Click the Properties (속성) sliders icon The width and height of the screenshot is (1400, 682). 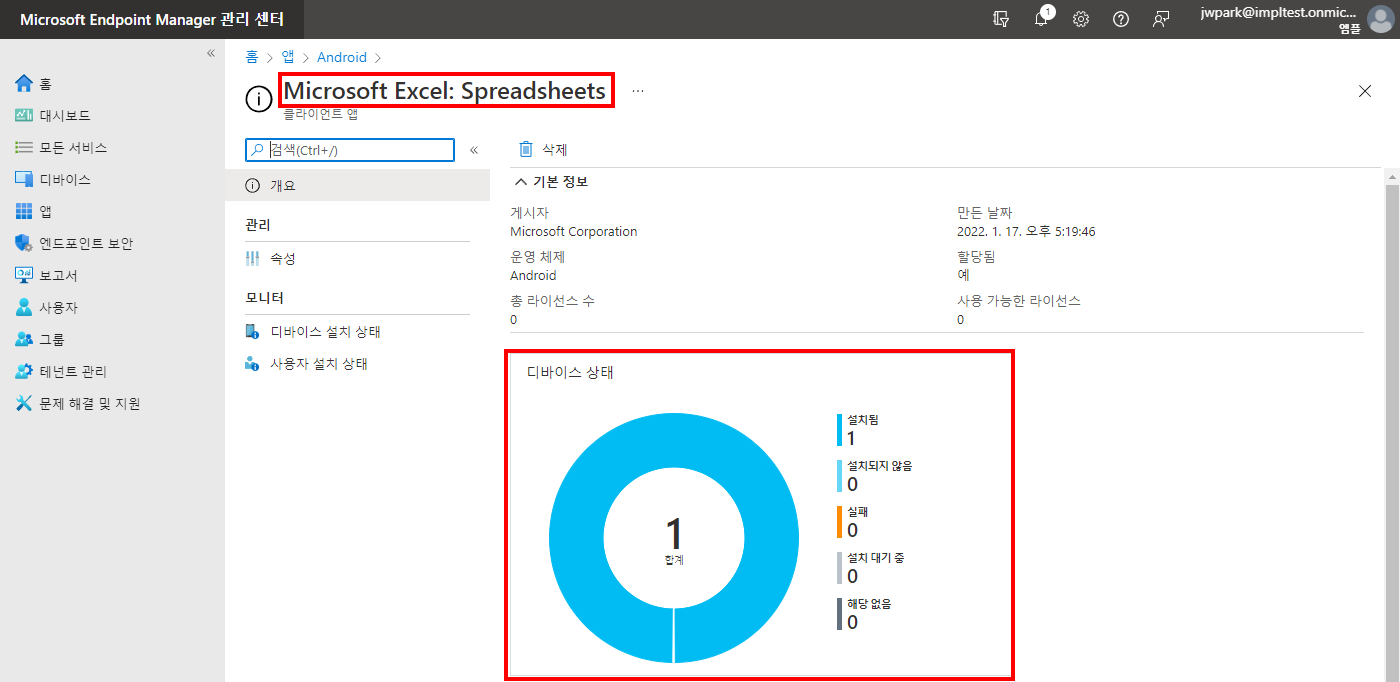(252, 258)
